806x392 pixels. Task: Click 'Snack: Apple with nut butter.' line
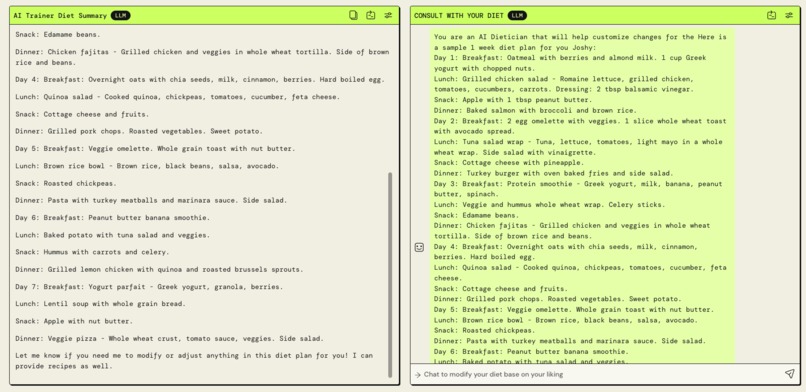pyautogui.click(x=74, y=322)
